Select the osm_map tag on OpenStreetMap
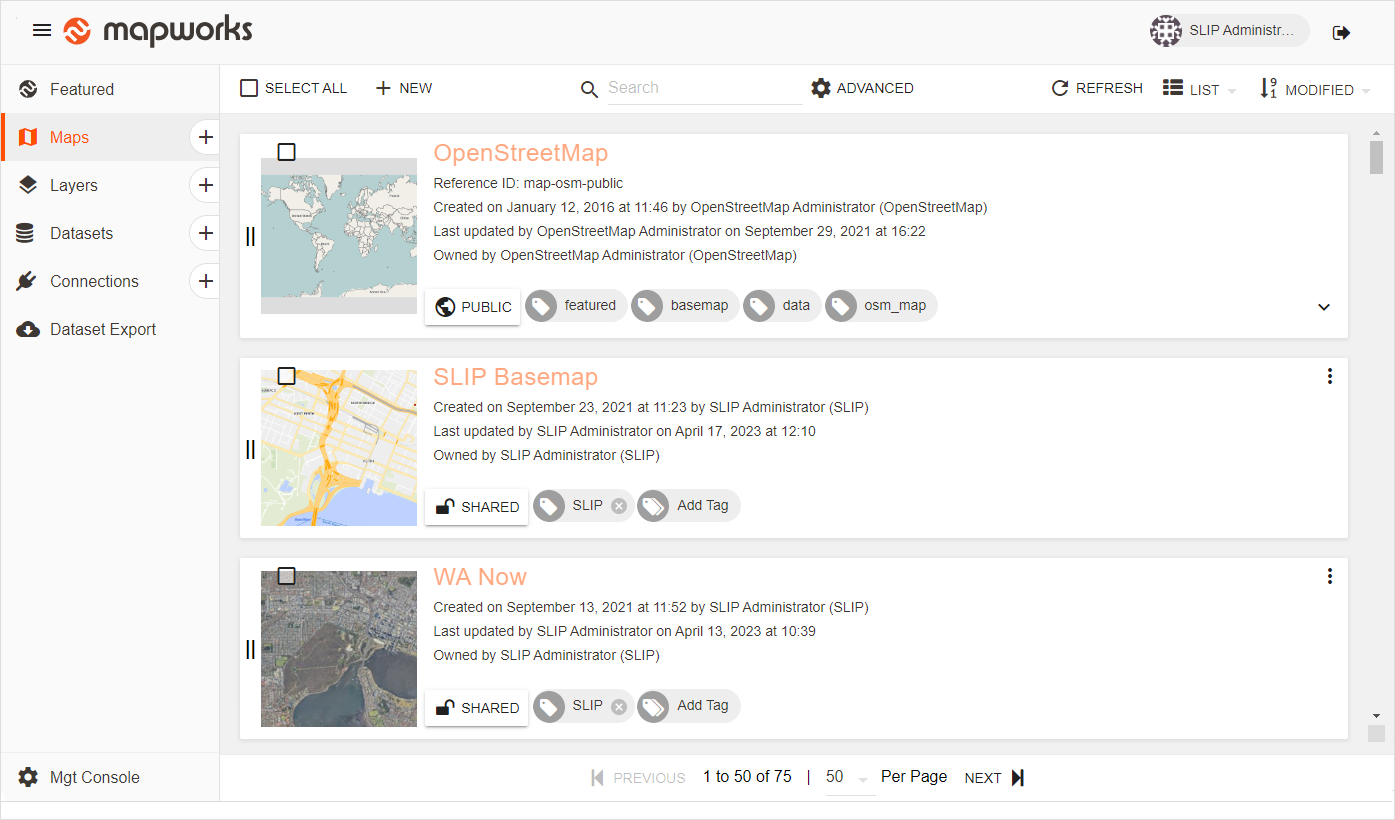This screenshot has width=1395, height=820. click(882, 306)
